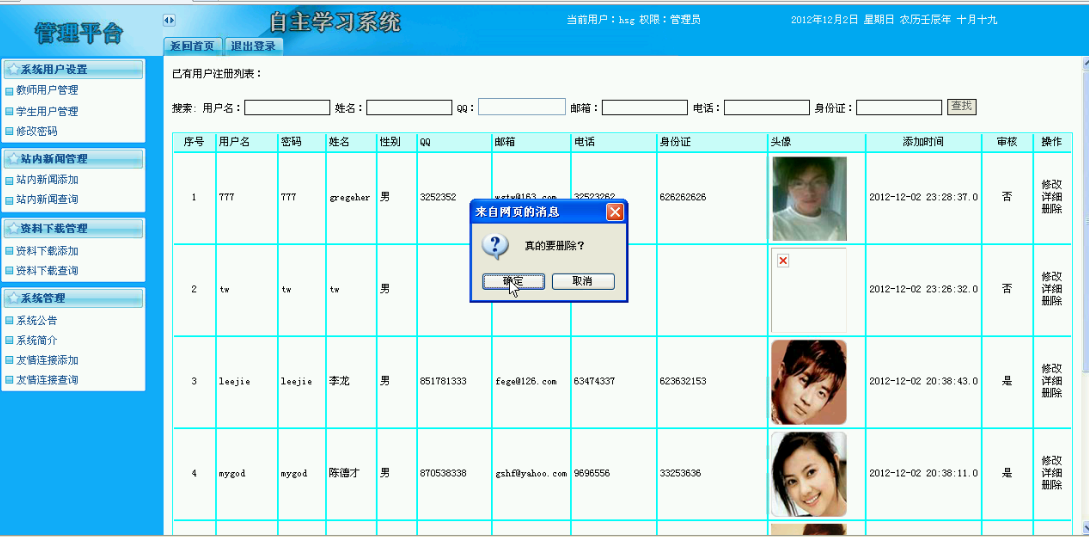Viewport: 1089px width, 537px height.
Task: Click the bullet icon next to 资料下载查询
Action: tap(9, 271)
